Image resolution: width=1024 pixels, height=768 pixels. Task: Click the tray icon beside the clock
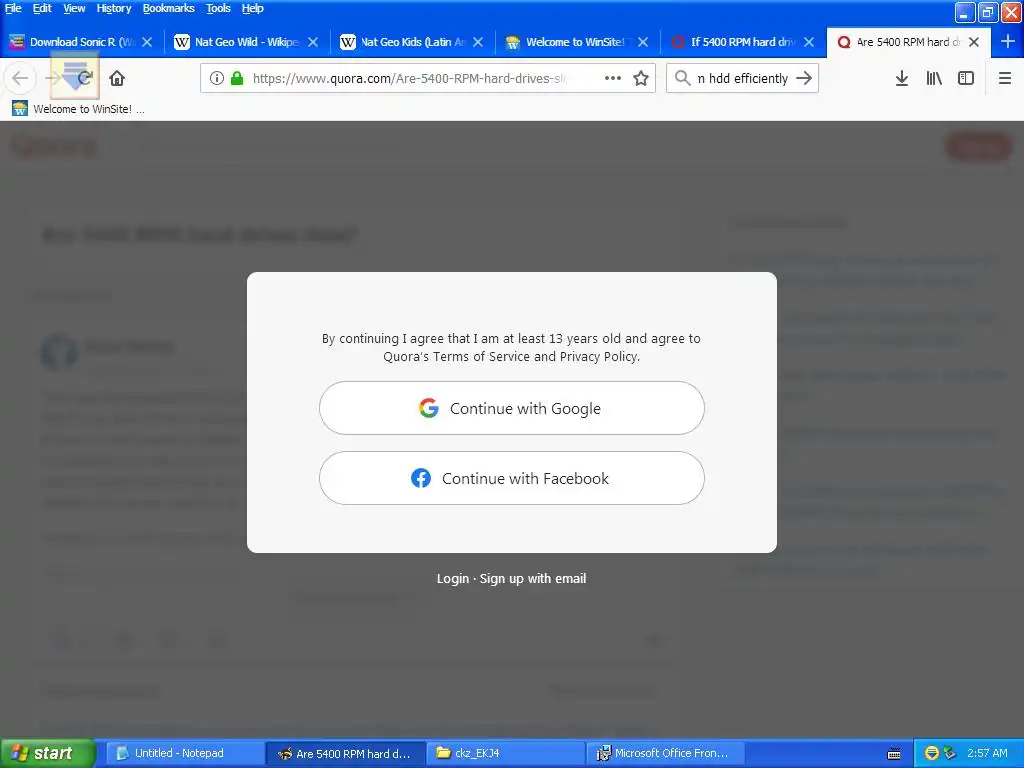click(x=950, y=753)
